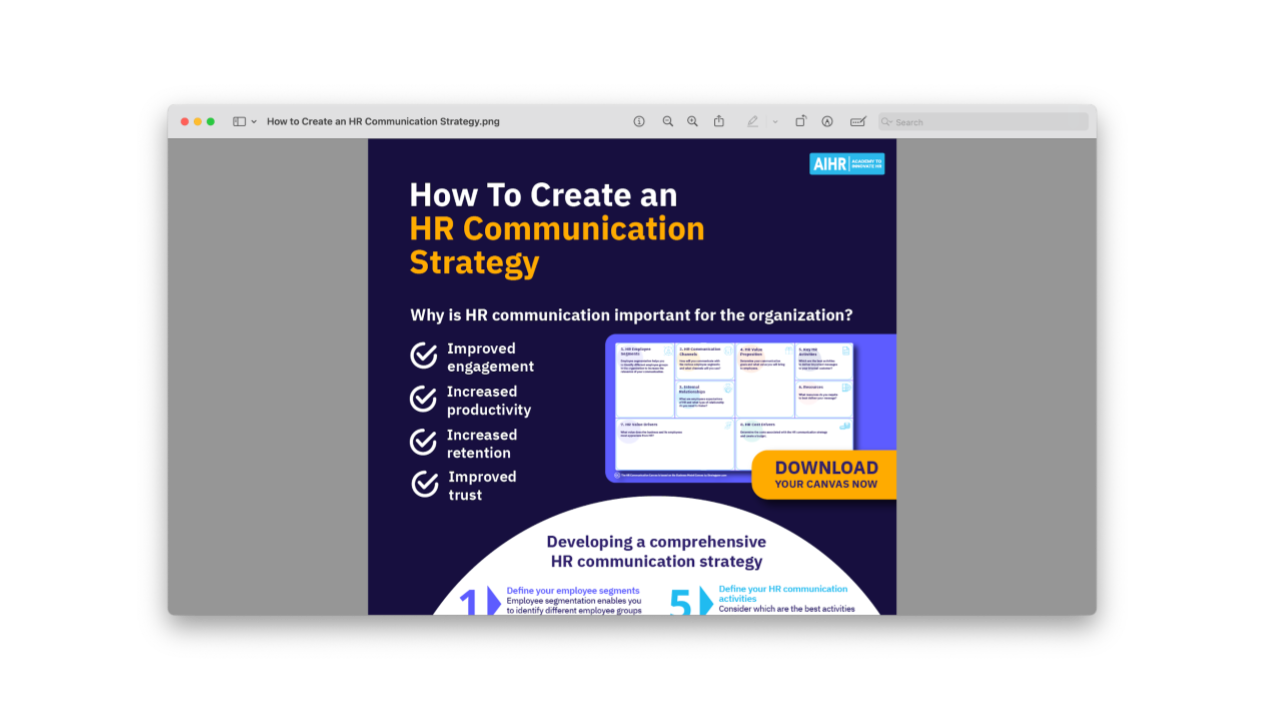1280x720 pixels.
Task: Click into the Search field
Action: [990, 122]
